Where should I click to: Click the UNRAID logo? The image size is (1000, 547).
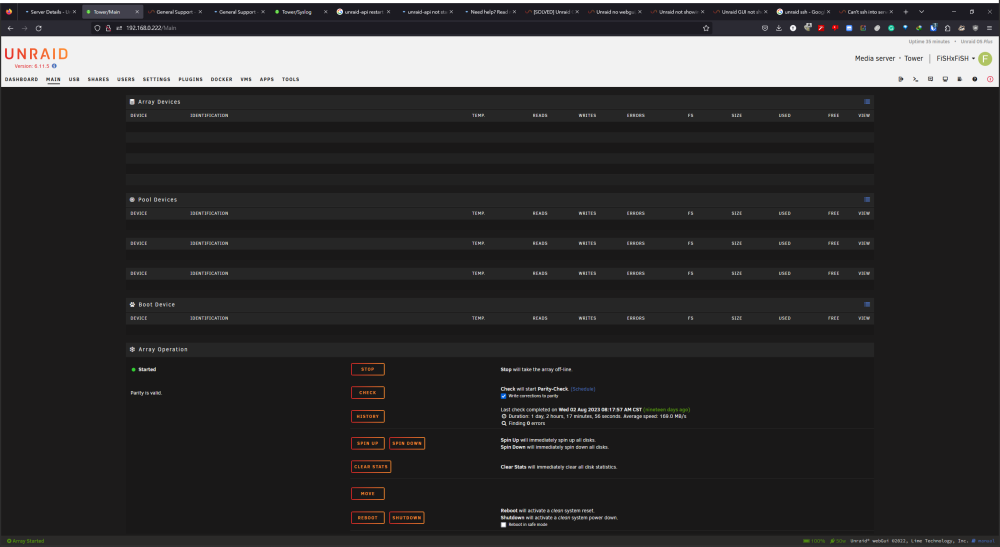pyautogui.click(x=36, y=54)
